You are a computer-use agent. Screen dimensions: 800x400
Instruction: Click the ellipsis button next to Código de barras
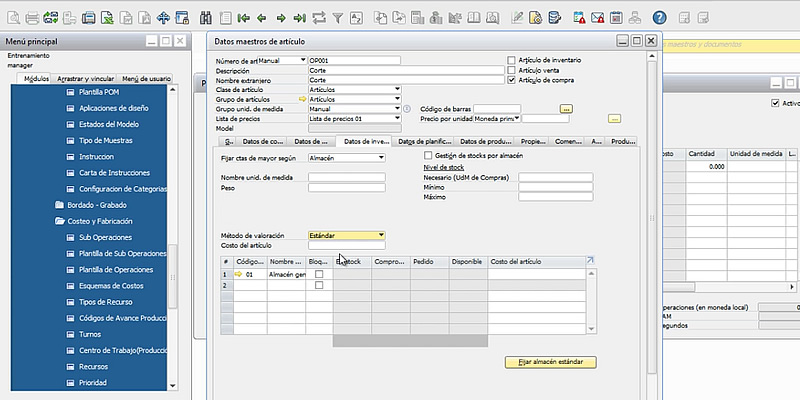566,108
